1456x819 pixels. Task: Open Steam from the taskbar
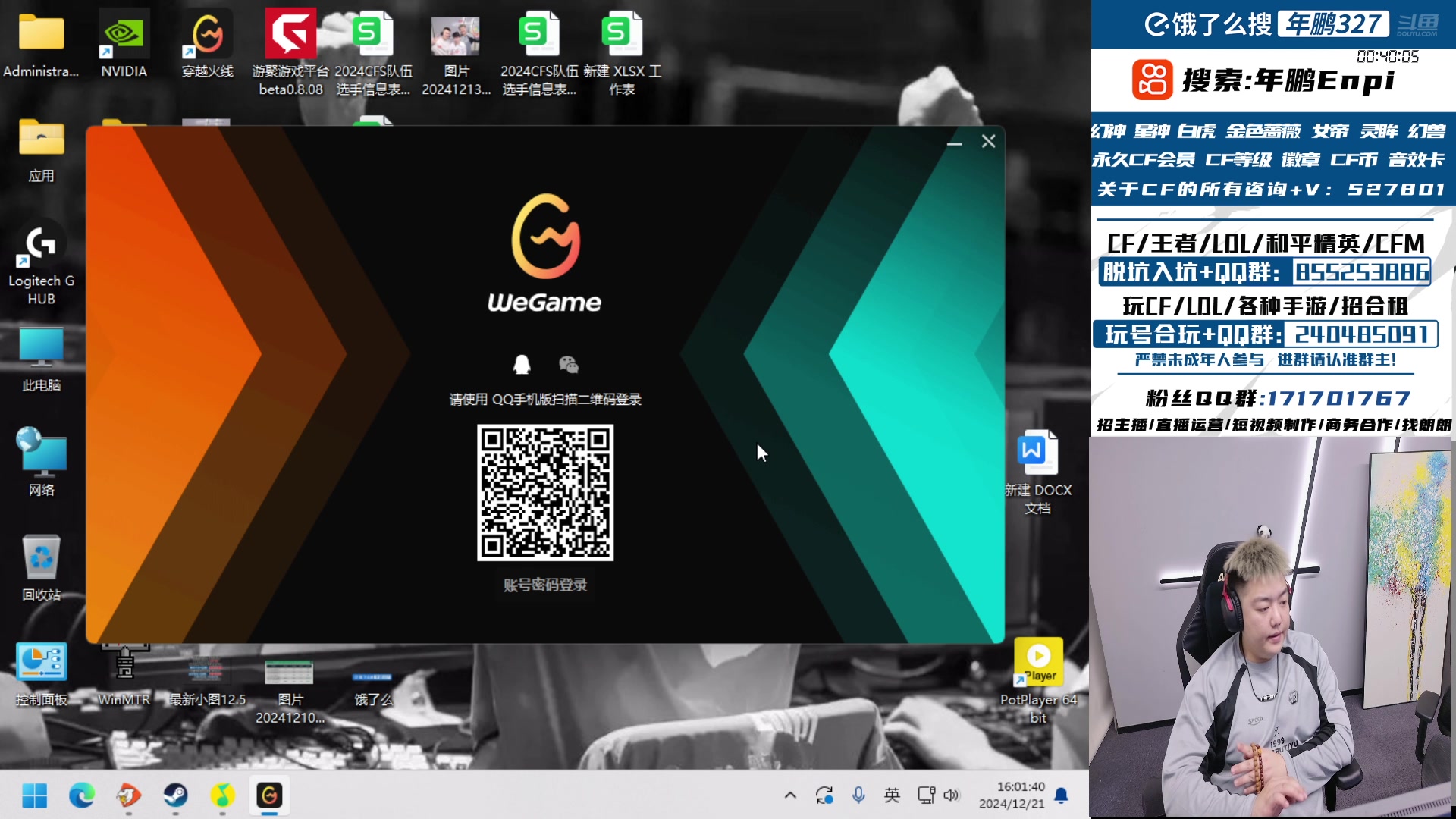pos(175,795)
